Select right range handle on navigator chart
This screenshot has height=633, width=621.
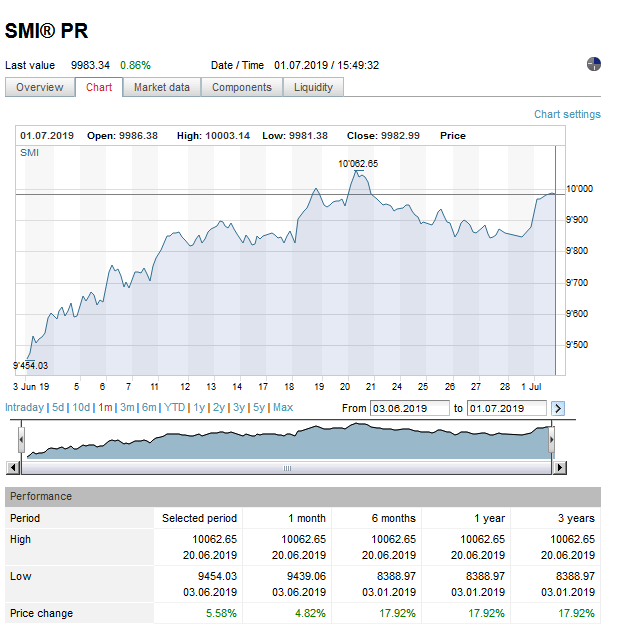(x=552, y=439)
